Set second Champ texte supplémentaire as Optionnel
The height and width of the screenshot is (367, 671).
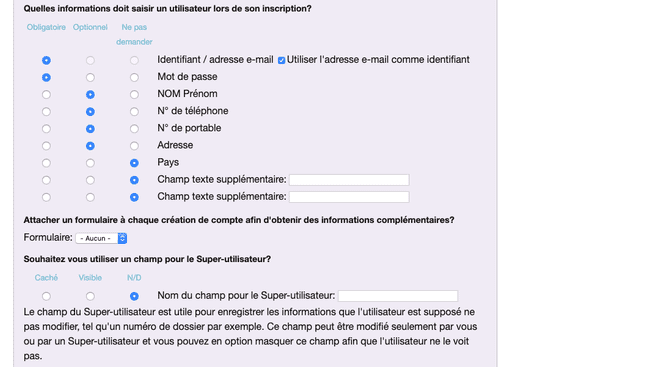click(90, 197)
